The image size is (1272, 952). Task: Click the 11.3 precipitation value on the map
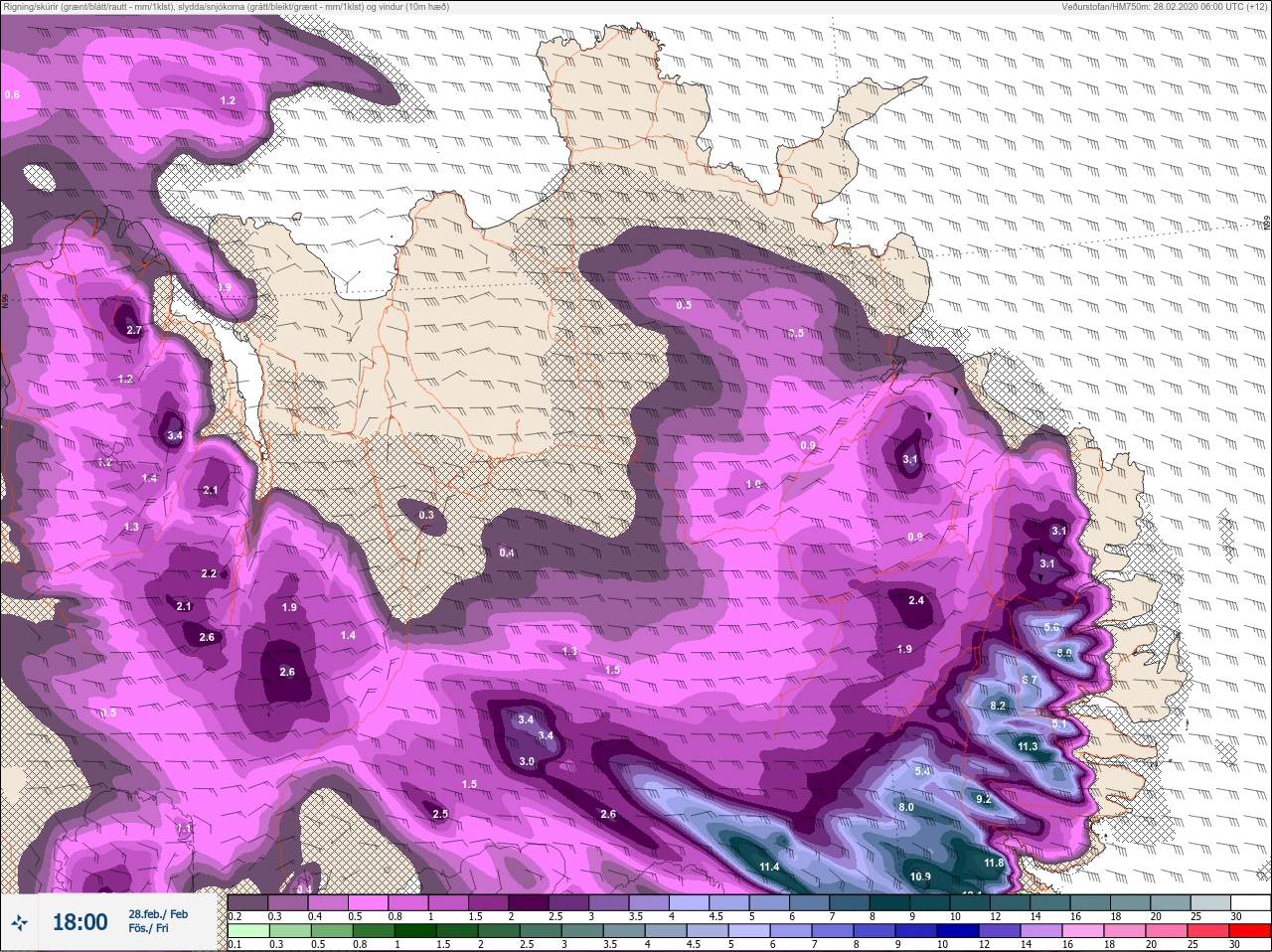(1028, 746)
